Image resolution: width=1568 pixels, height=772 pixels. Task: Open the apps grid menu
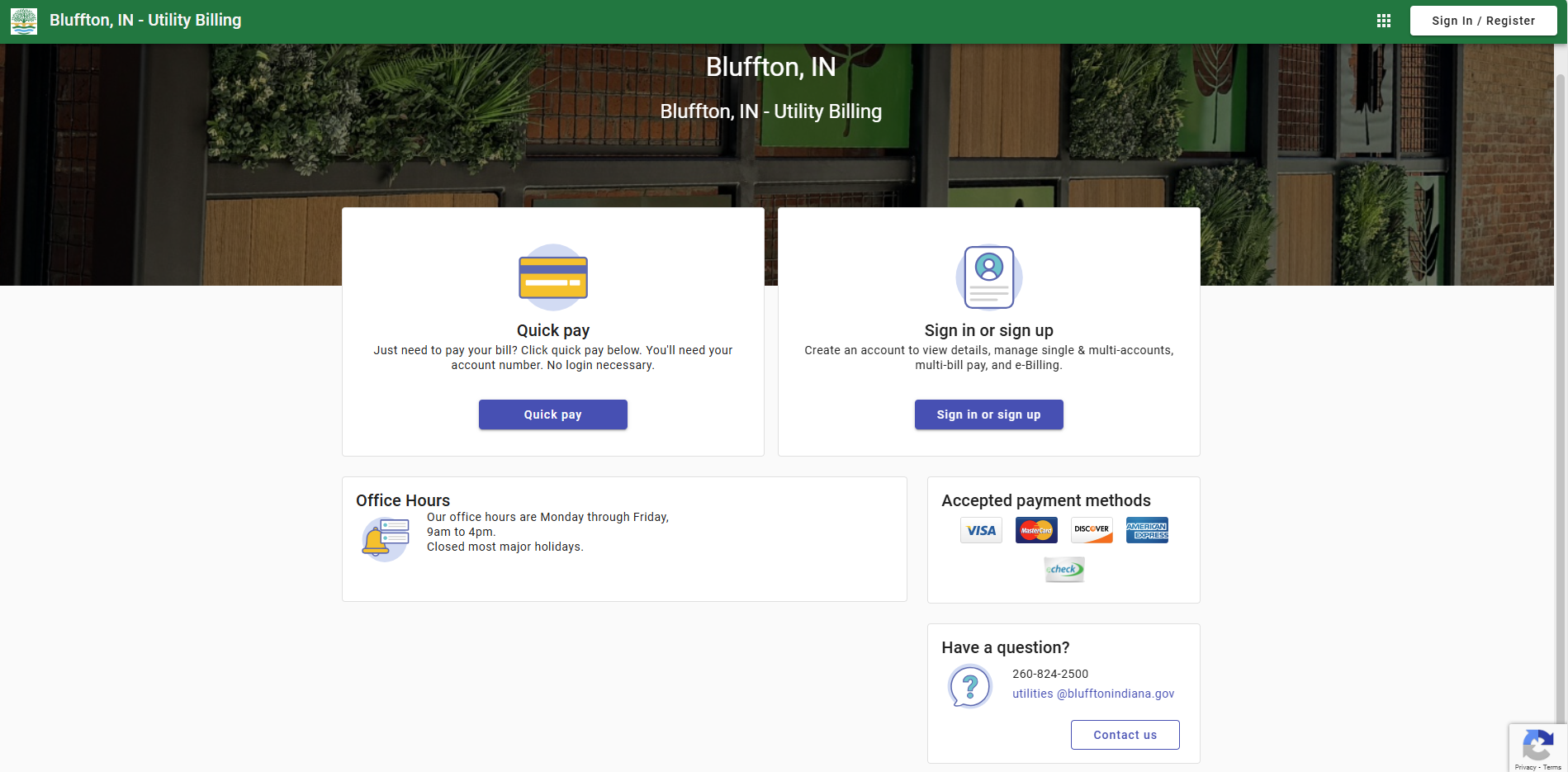click(x=1383, y=21)
